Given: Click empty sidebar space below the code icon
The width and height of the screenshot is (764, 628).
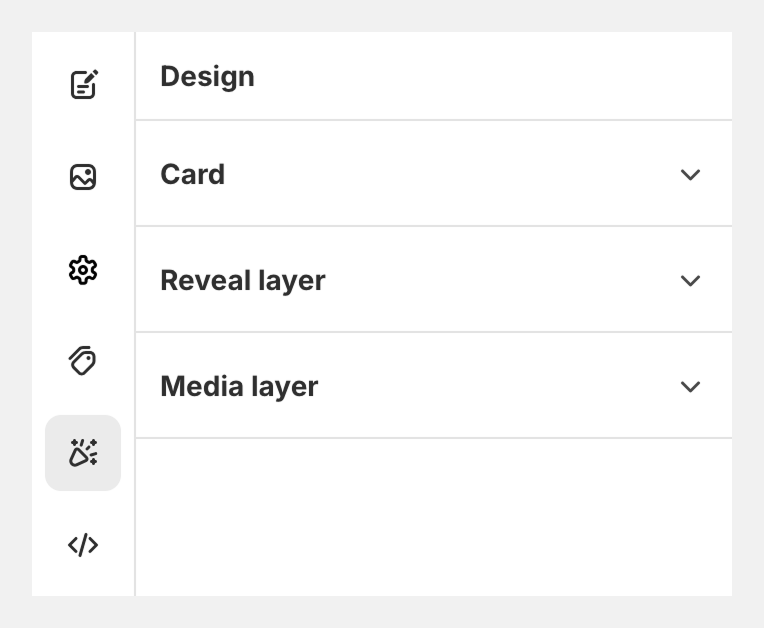Looking at the screenshot, I should (83, 582).
